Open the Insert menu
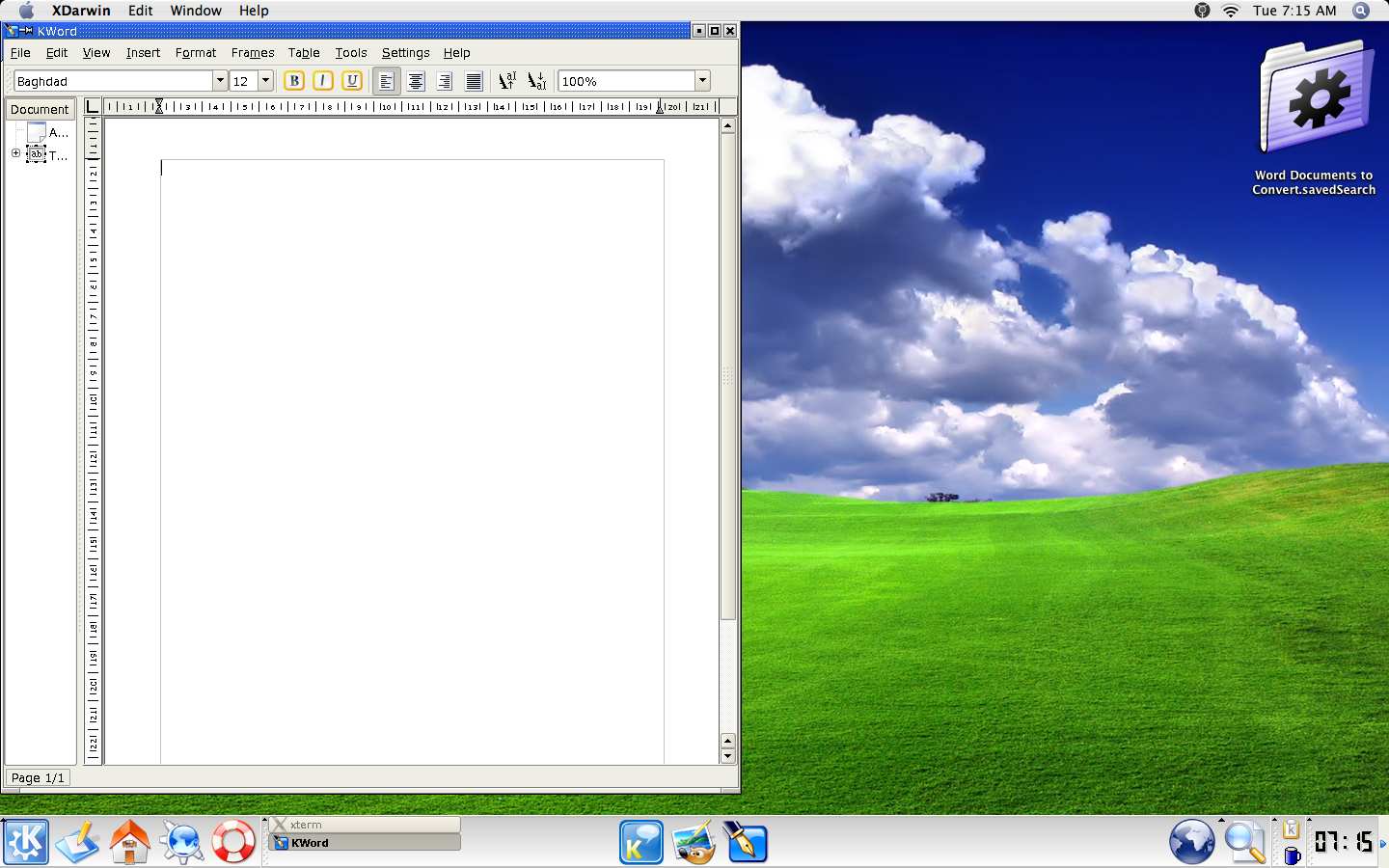Viewport: 1389px width, 868px height. 143,53
